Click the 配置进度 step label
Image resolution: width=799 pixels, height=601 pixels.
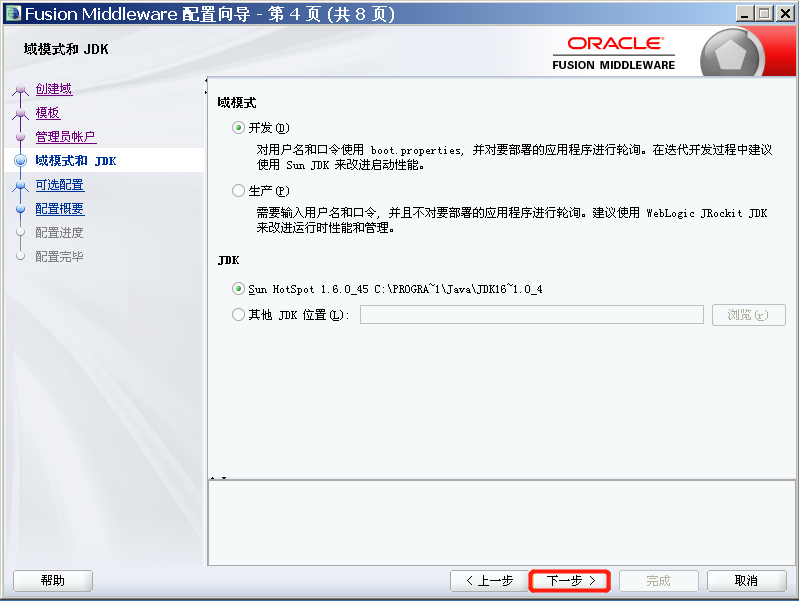(59, 232)
